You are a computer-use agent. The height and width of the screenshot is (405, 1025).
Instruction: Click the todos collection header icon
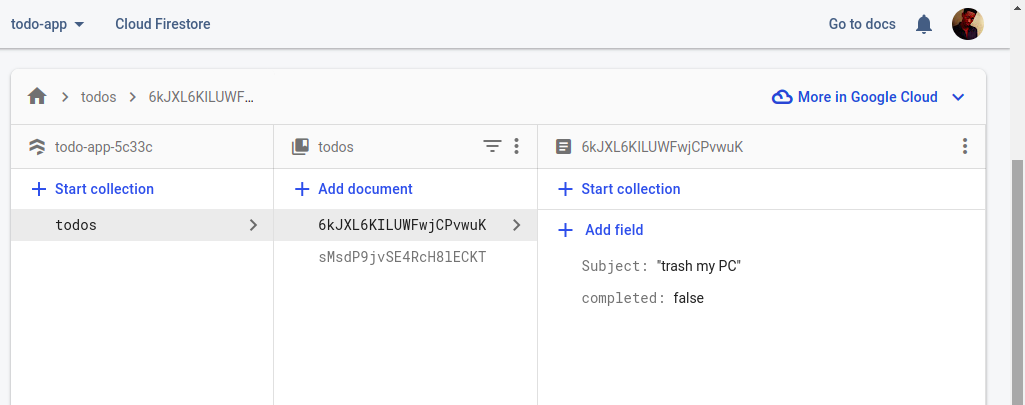300,147
